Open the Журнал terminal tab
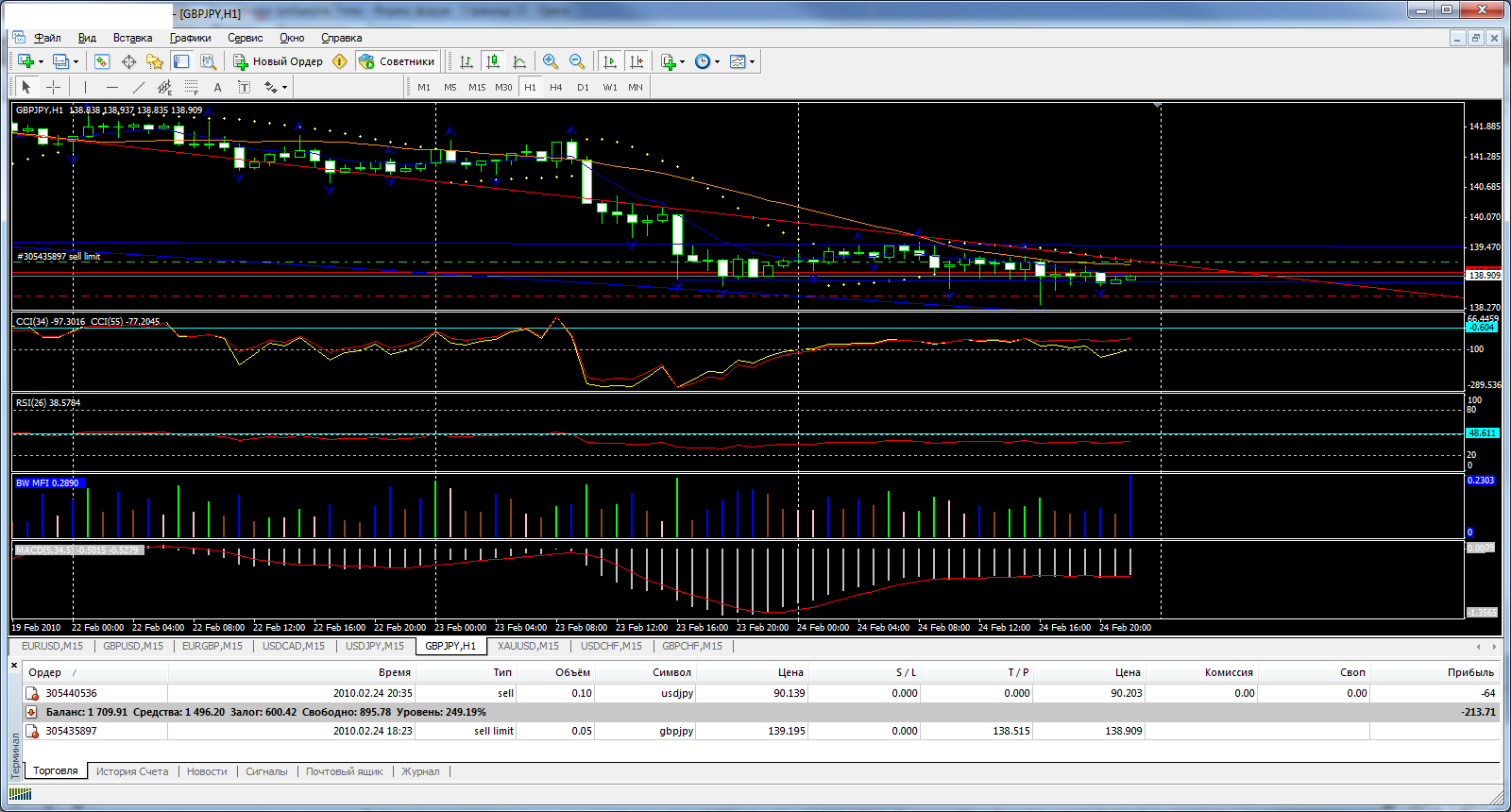 pos(420,771)
